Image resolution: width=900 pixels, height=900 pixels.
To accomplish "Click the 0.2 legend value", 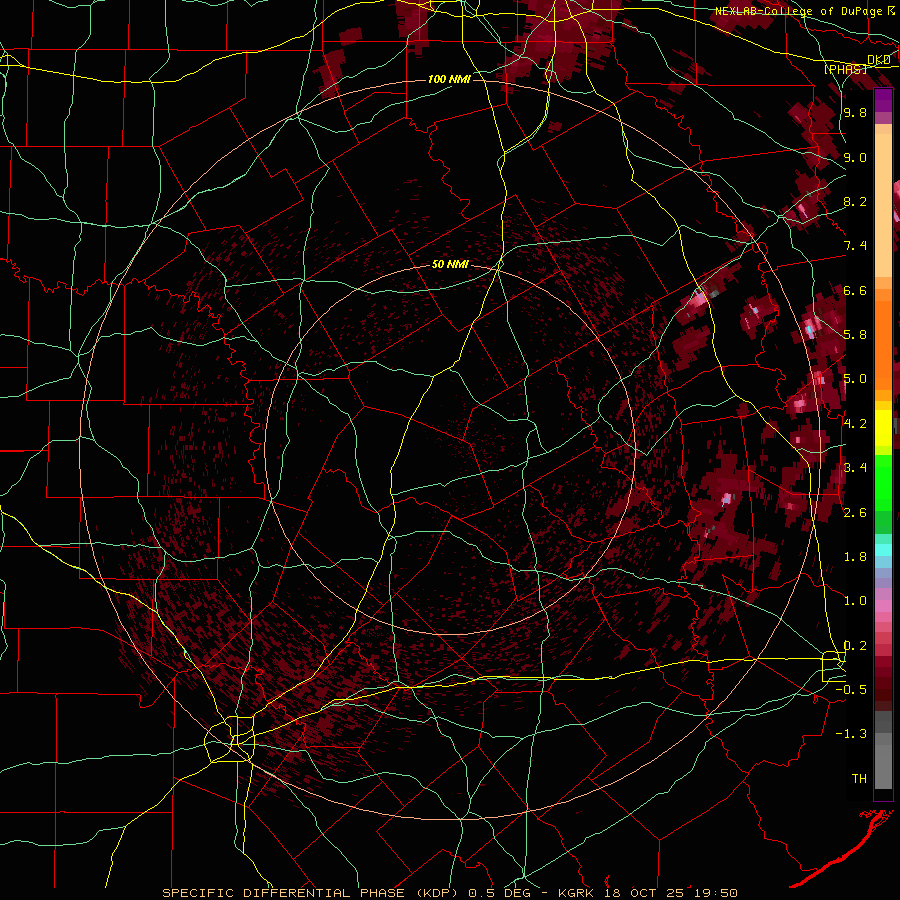I will coord(855,645).
